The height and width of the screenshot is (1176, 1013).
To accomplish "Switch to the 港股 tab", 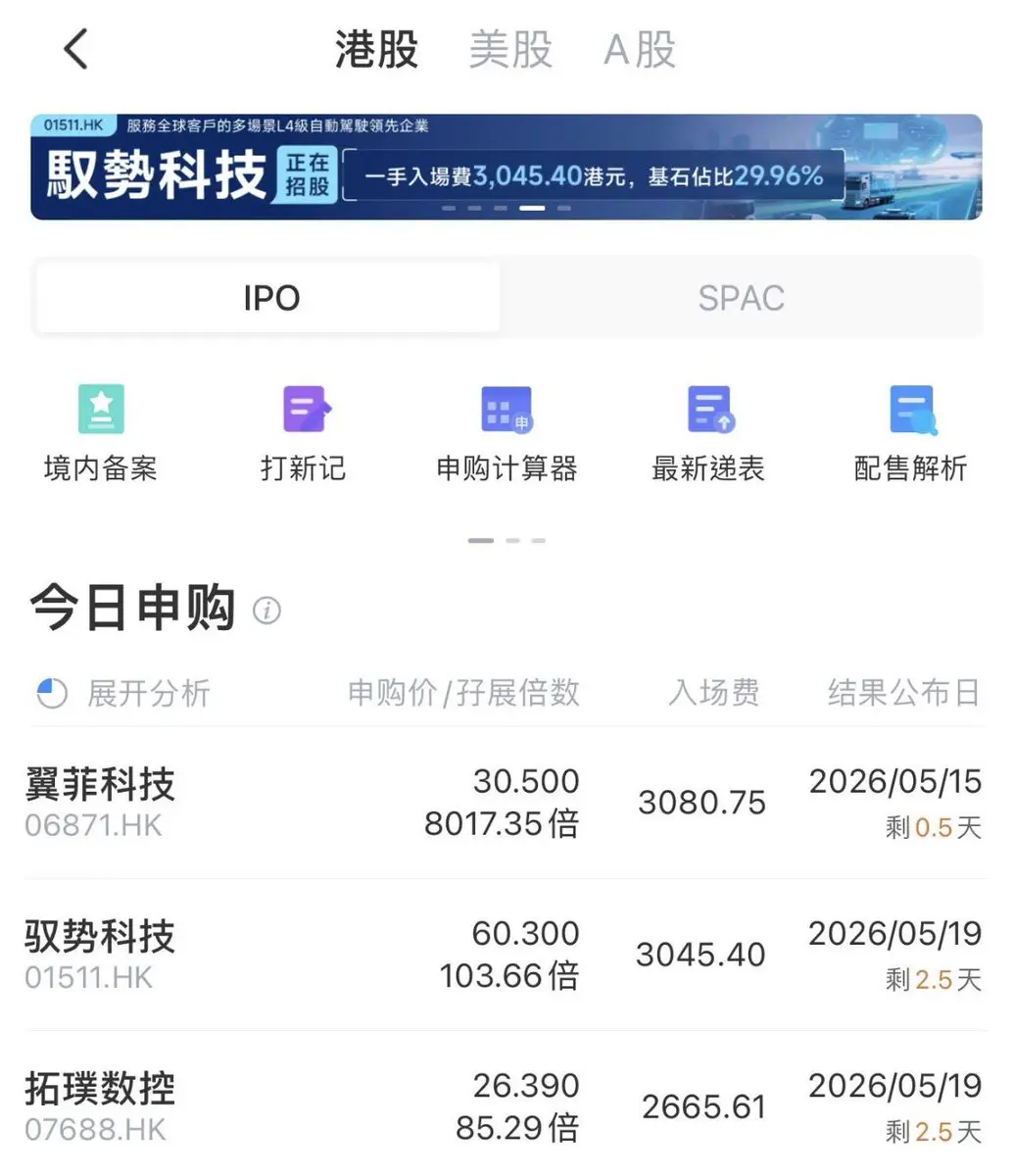I will 376,49.
